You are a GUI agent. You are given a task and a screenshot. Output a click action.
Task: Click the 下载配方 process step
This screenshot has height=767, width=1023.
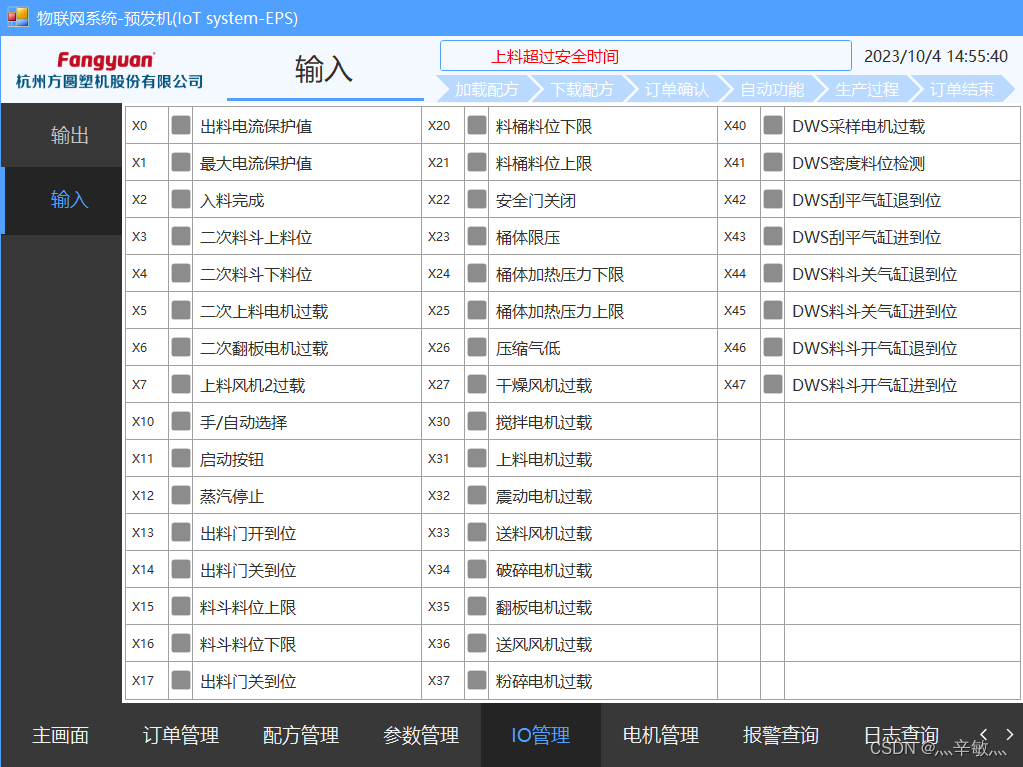click(x=581, y=89)
